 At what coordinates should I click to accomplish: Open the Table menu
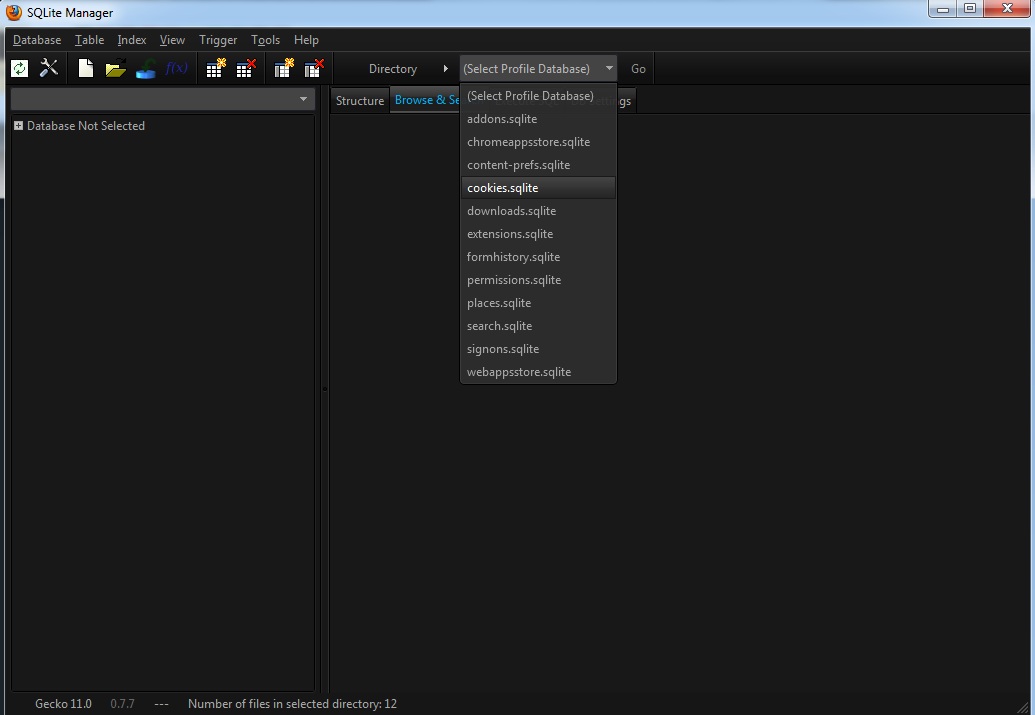89,40
